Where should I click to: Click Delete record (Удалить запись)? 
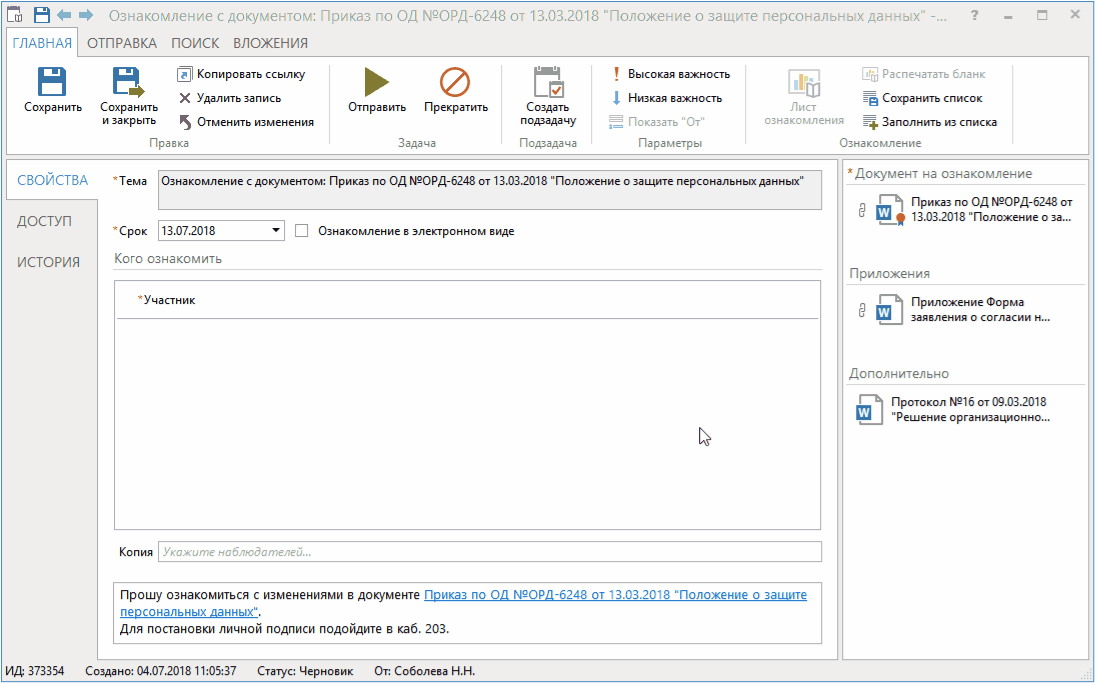tap(229, 98)
